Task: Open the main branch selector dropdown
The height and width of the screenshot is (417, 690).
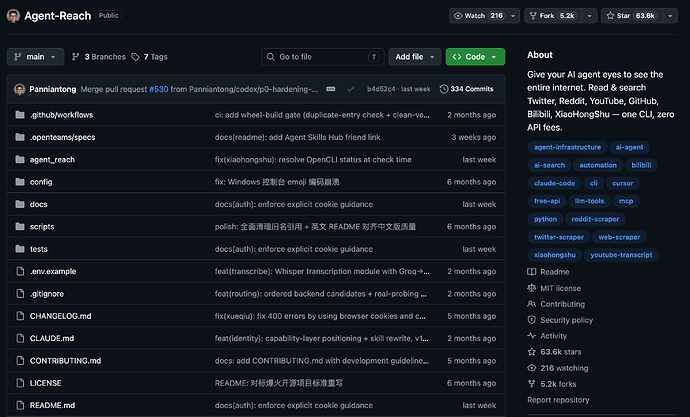Action: click(35, 57)
